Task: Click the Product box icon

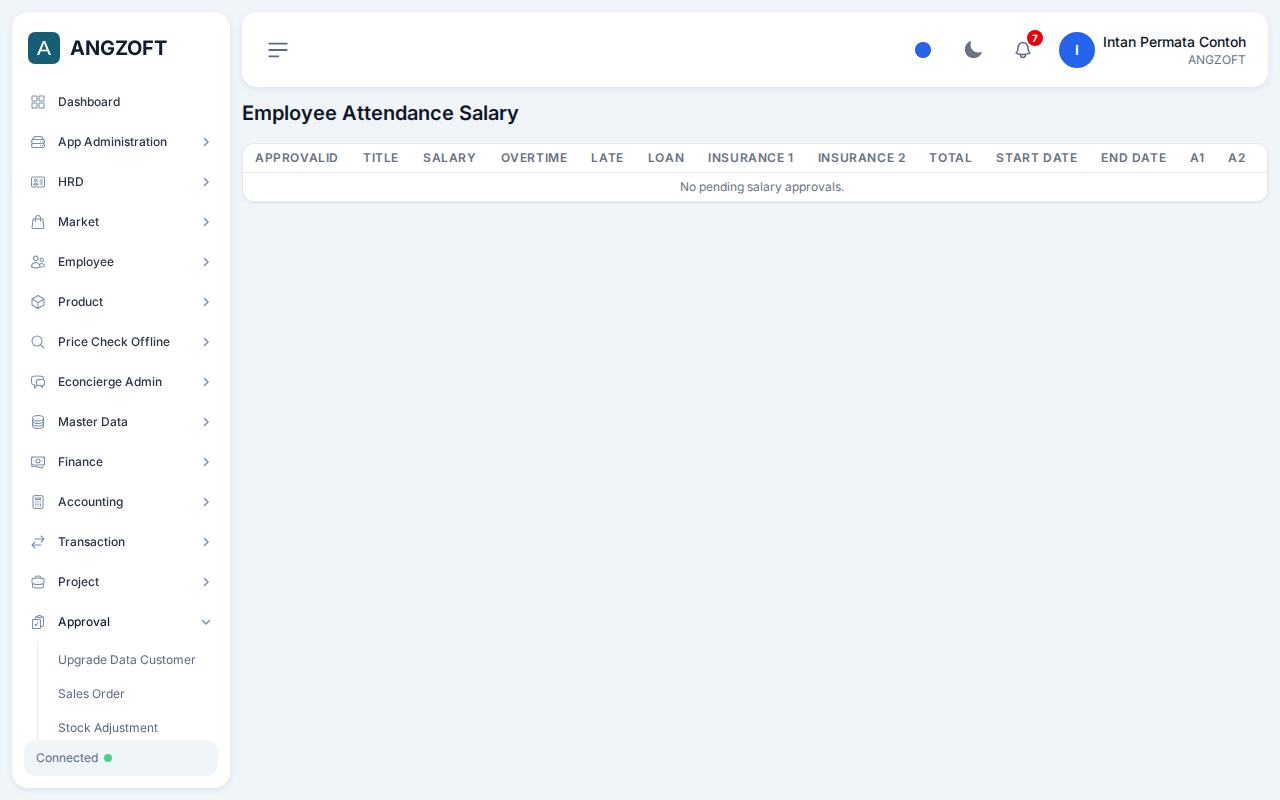Action: pos(38,302)
